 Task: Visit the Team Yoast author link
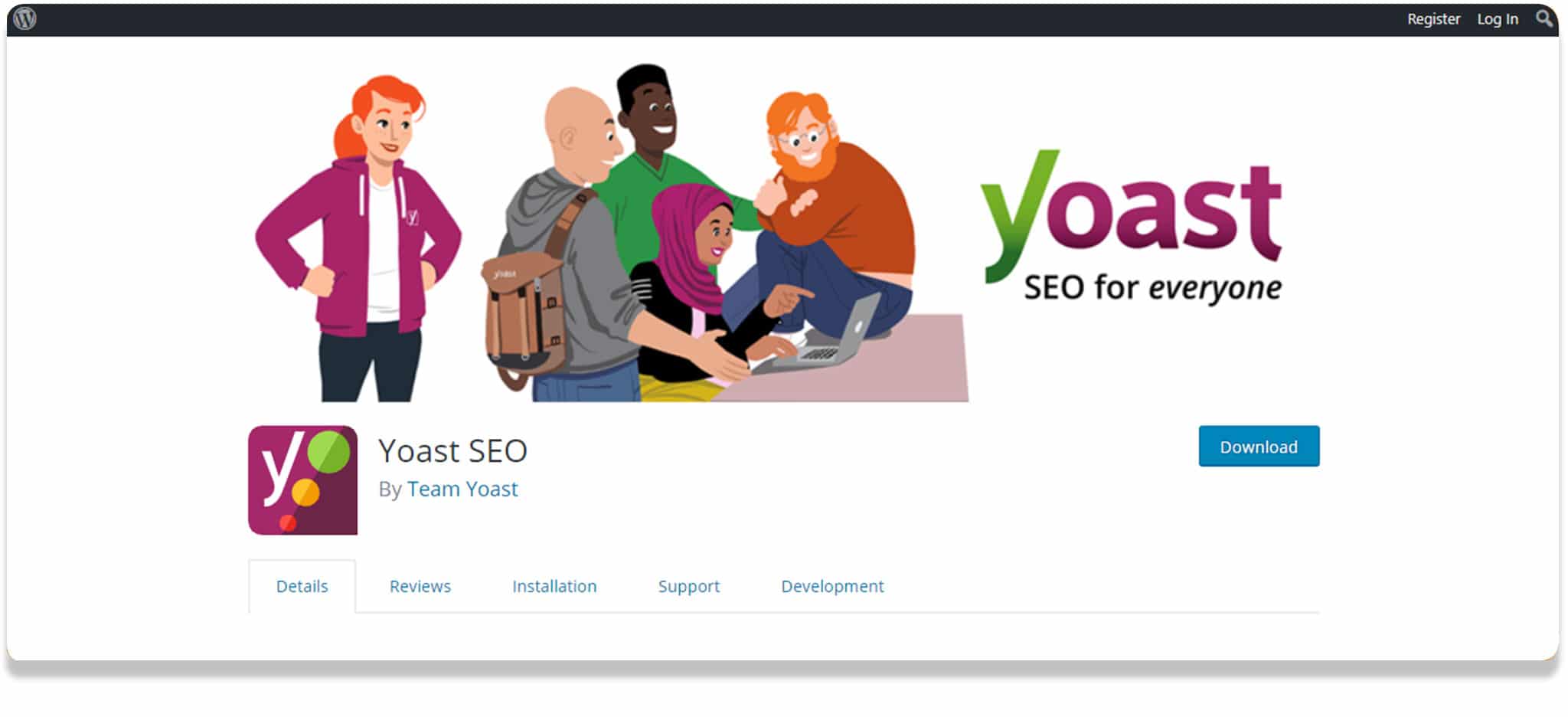(x=462, y=489)
